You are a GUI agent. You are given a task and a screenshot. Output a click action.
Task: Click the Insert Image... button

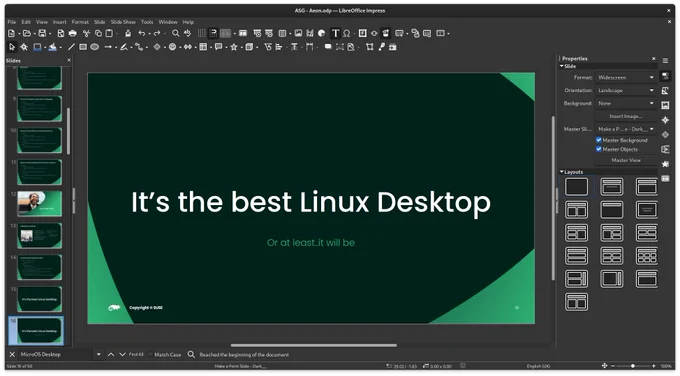(625, 116)
